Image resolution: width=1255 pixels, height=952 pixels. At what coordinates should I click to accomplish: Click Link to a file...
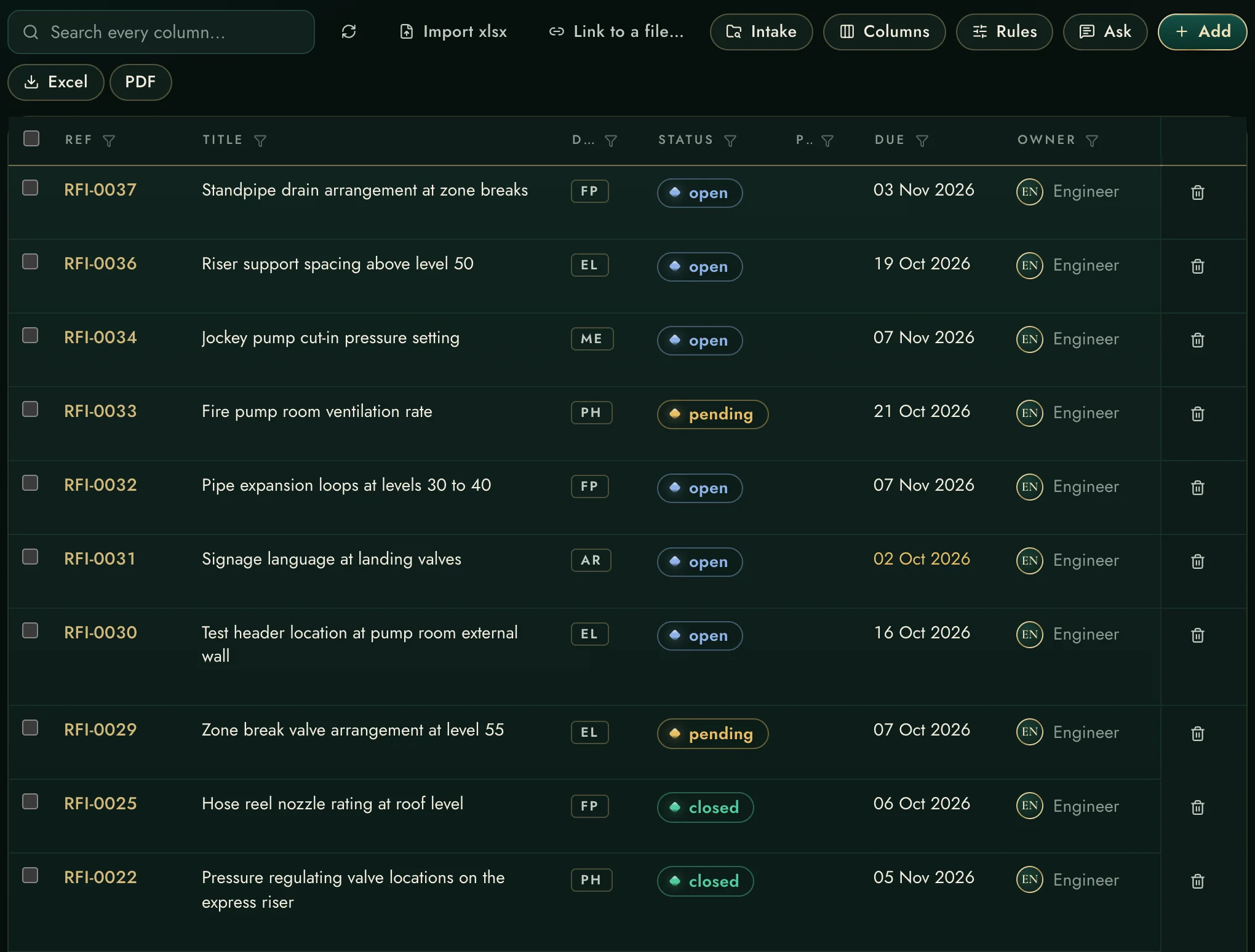616,31
